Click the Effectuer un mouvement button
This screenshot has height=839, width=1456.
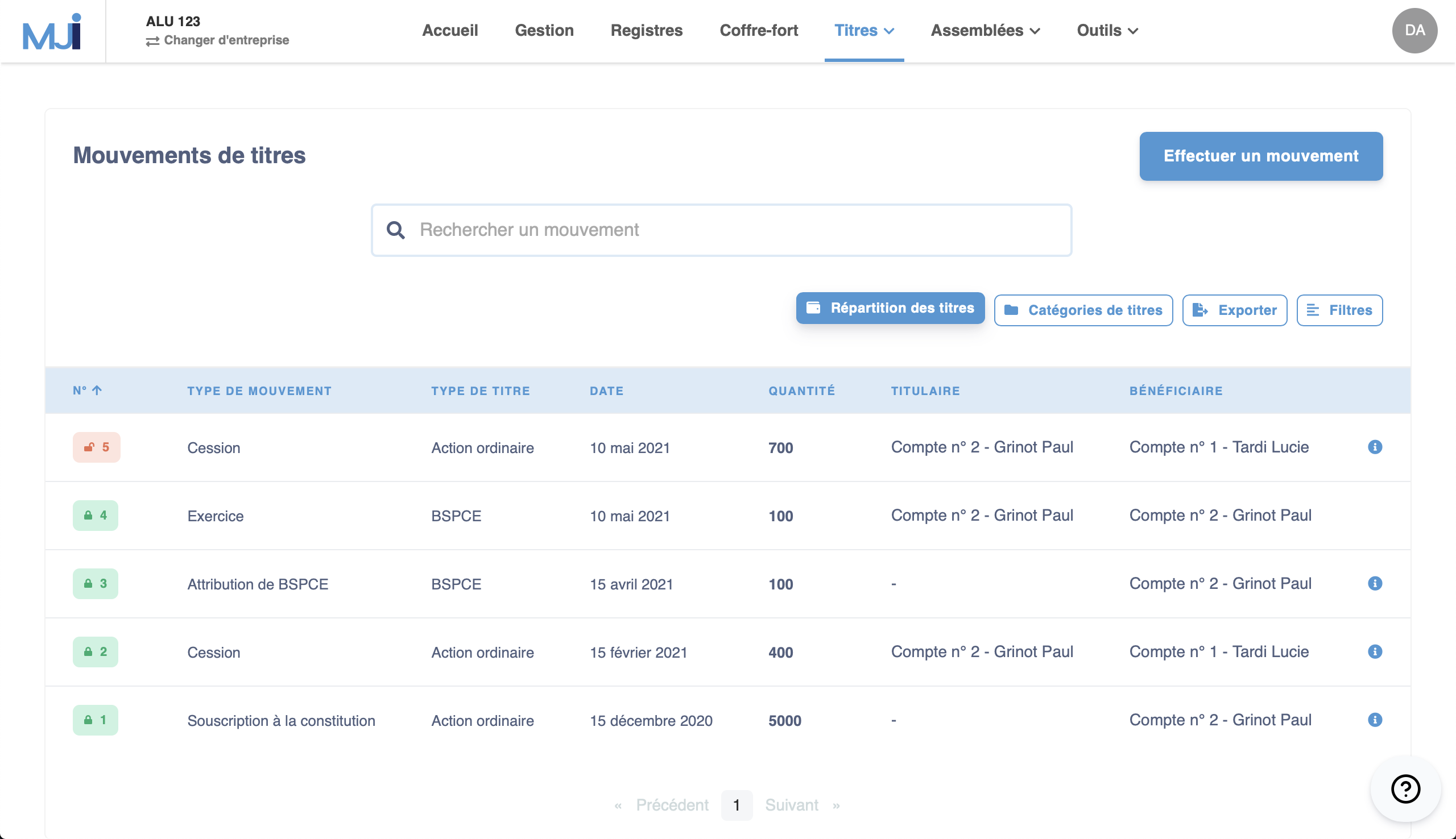pos(1260,156)
